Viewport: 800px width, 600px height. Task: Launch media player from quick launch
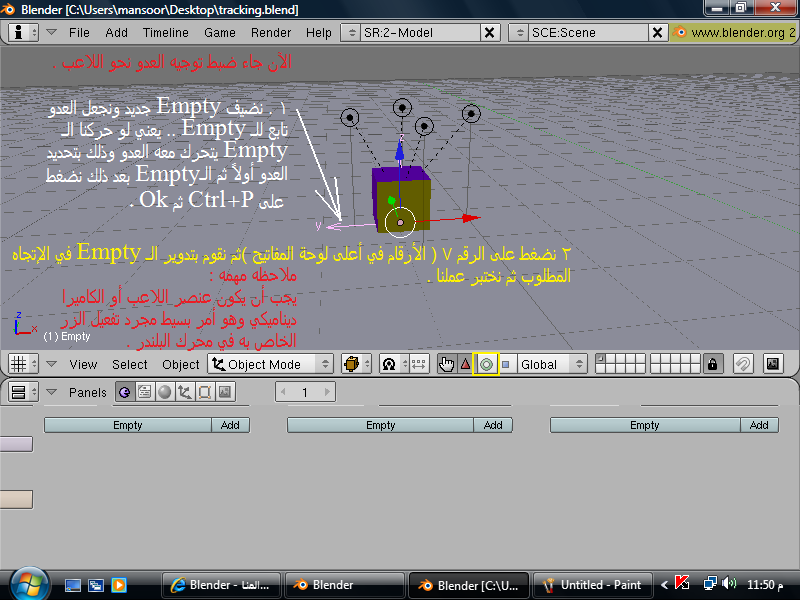coord(119,585)
